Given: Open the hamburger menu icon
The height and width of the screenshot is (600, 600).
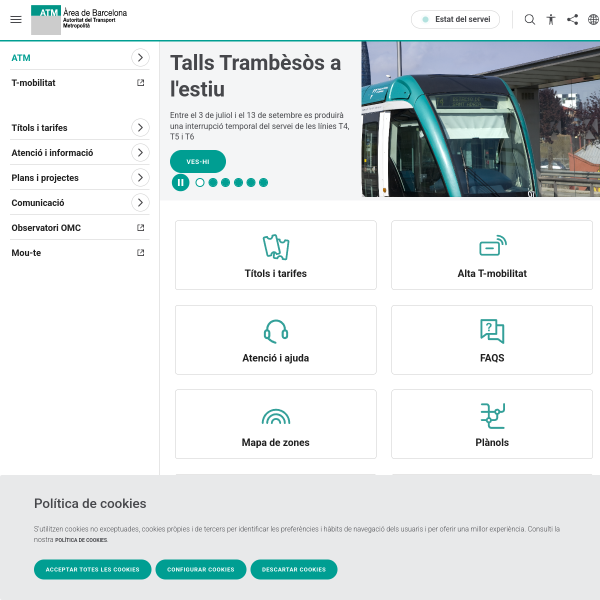Looking at the screenshot, I should coord(16,20).
